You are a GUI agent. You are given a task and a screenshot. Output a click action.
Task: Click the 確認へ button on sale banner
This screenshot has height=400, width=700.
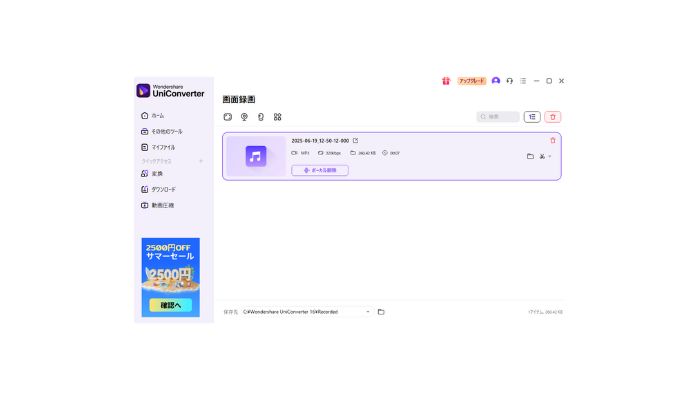click(x=171, y=305)
